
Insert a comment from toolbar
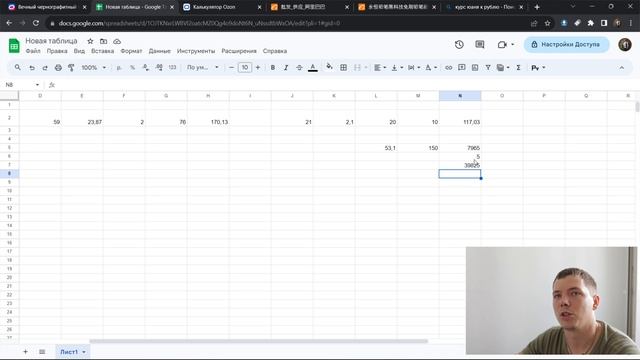click(x=462, y=68)
